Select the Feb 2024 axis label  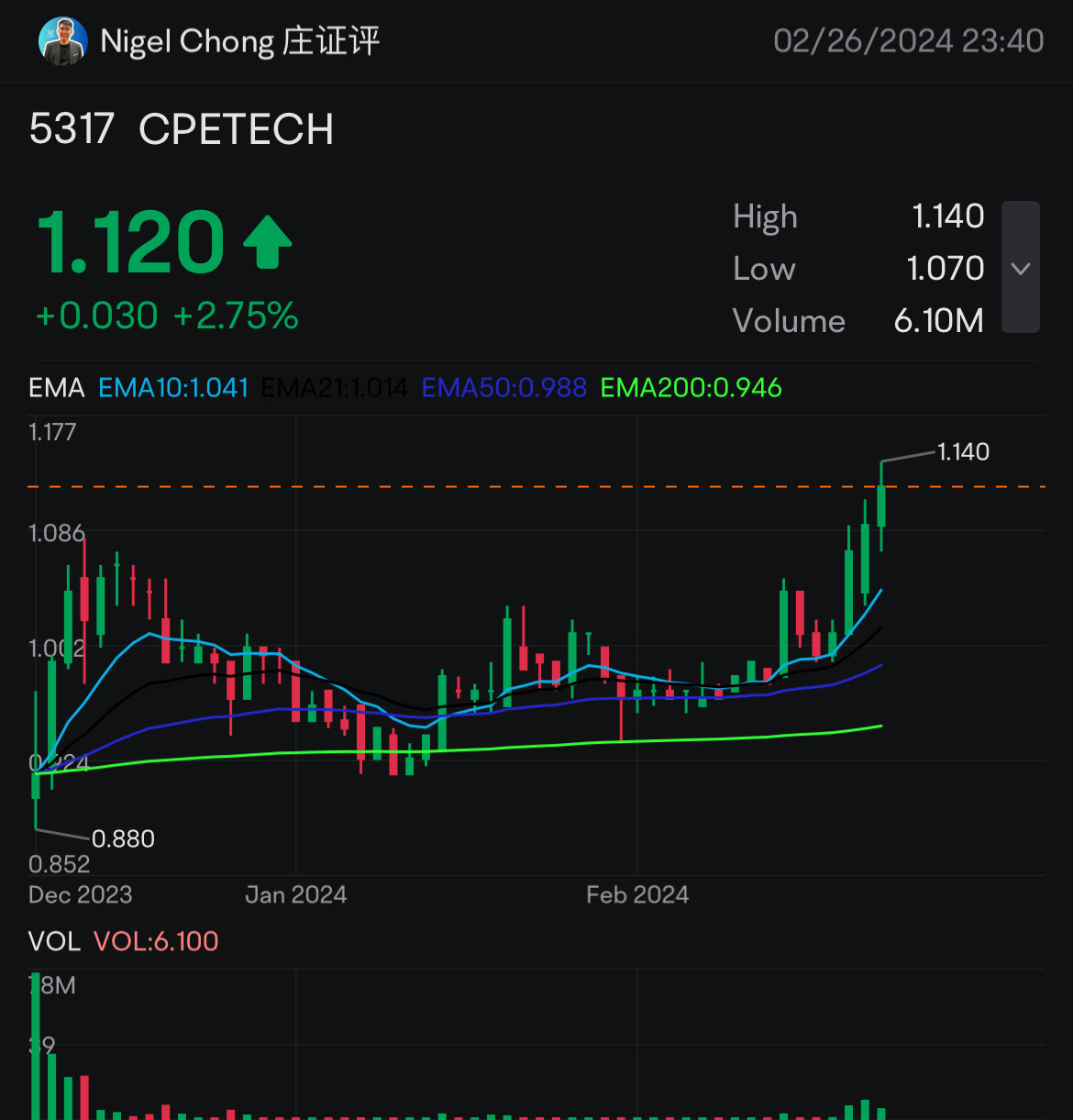(x=637, y=894)
